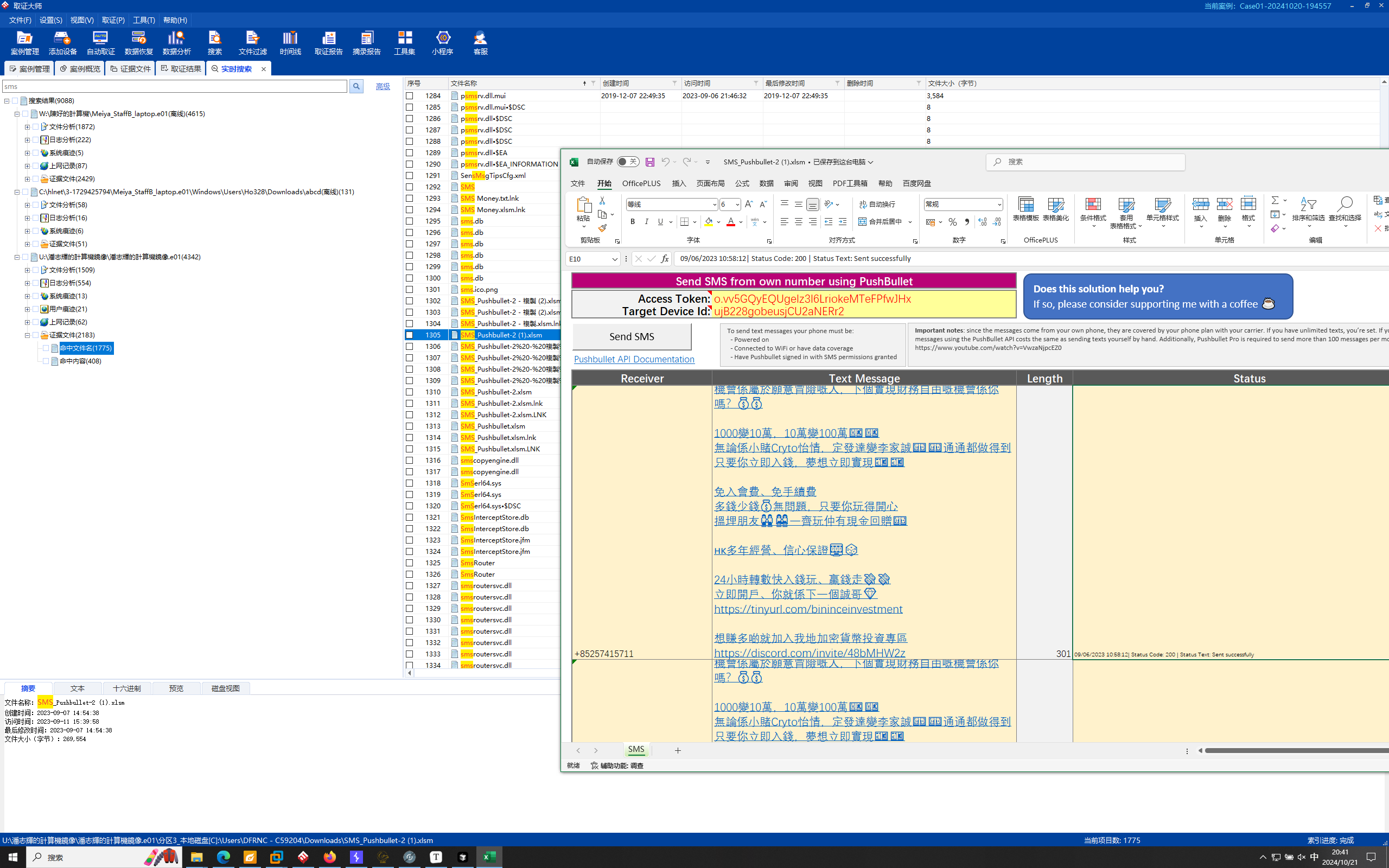Image resolution: width=1389 pixels, height=868 pixels.
Task: Open the tinyurl.com/binincelnvestment link in the cell
Action: click(808, 609)
